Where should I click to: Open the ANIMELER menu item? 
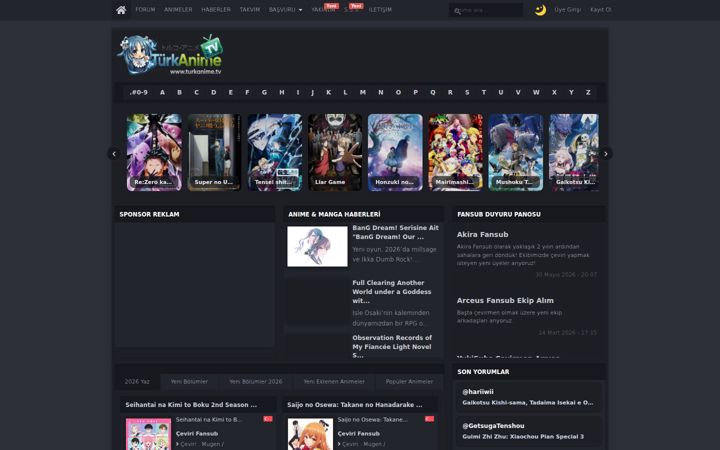point(178,10)
